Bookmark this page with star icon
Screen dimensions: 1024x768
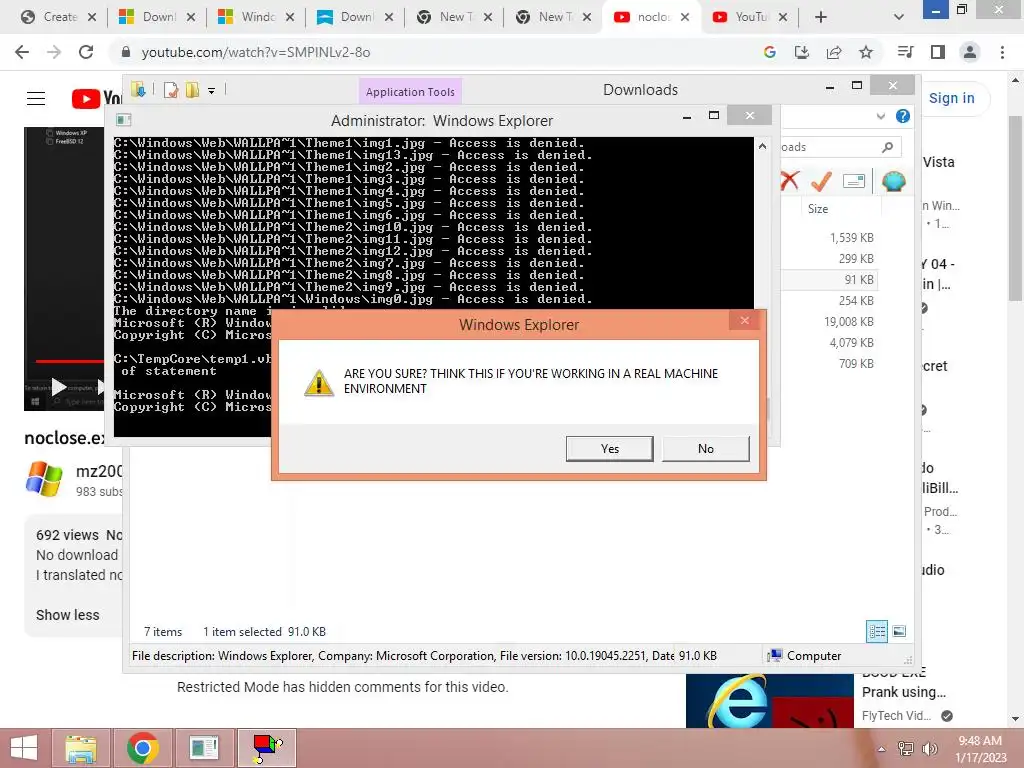click(x=866, y=52)
